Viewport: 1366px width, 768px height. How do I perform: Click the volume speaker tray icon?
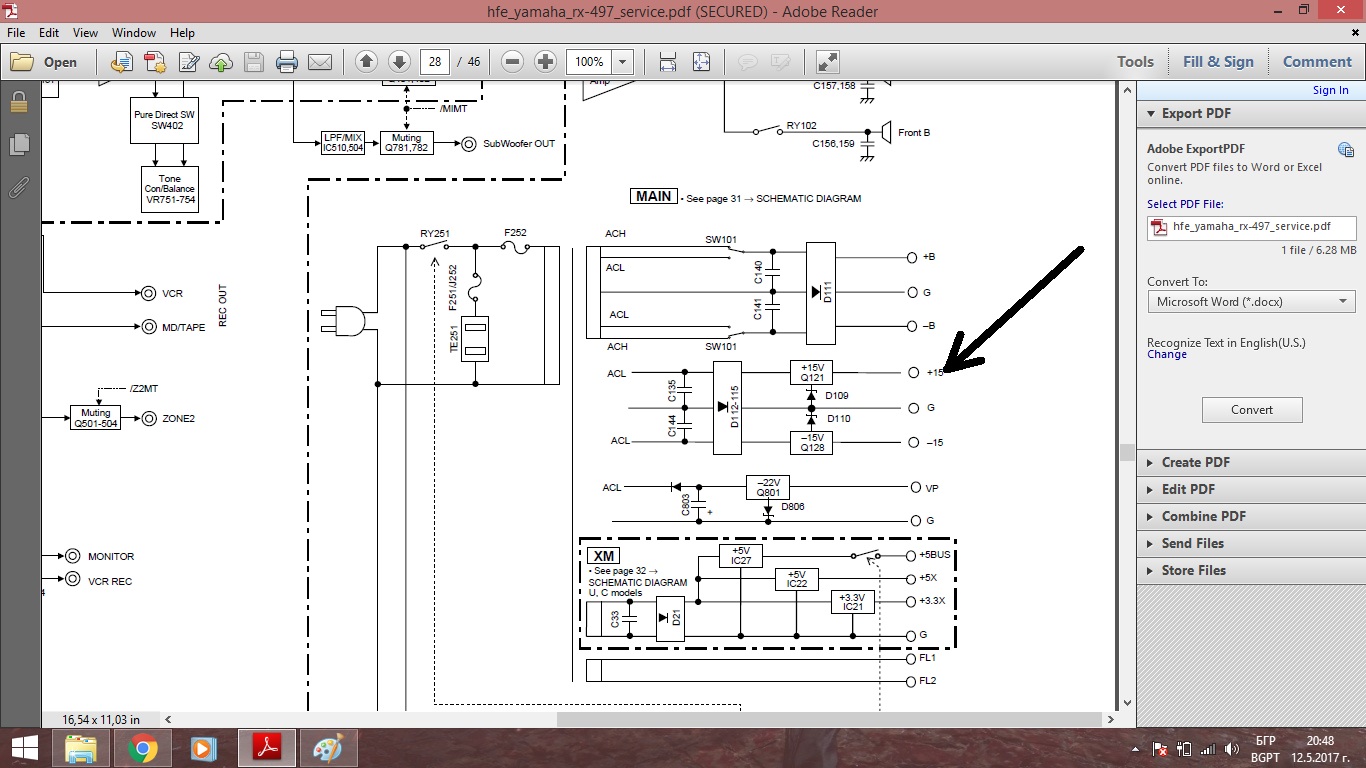1231,749
